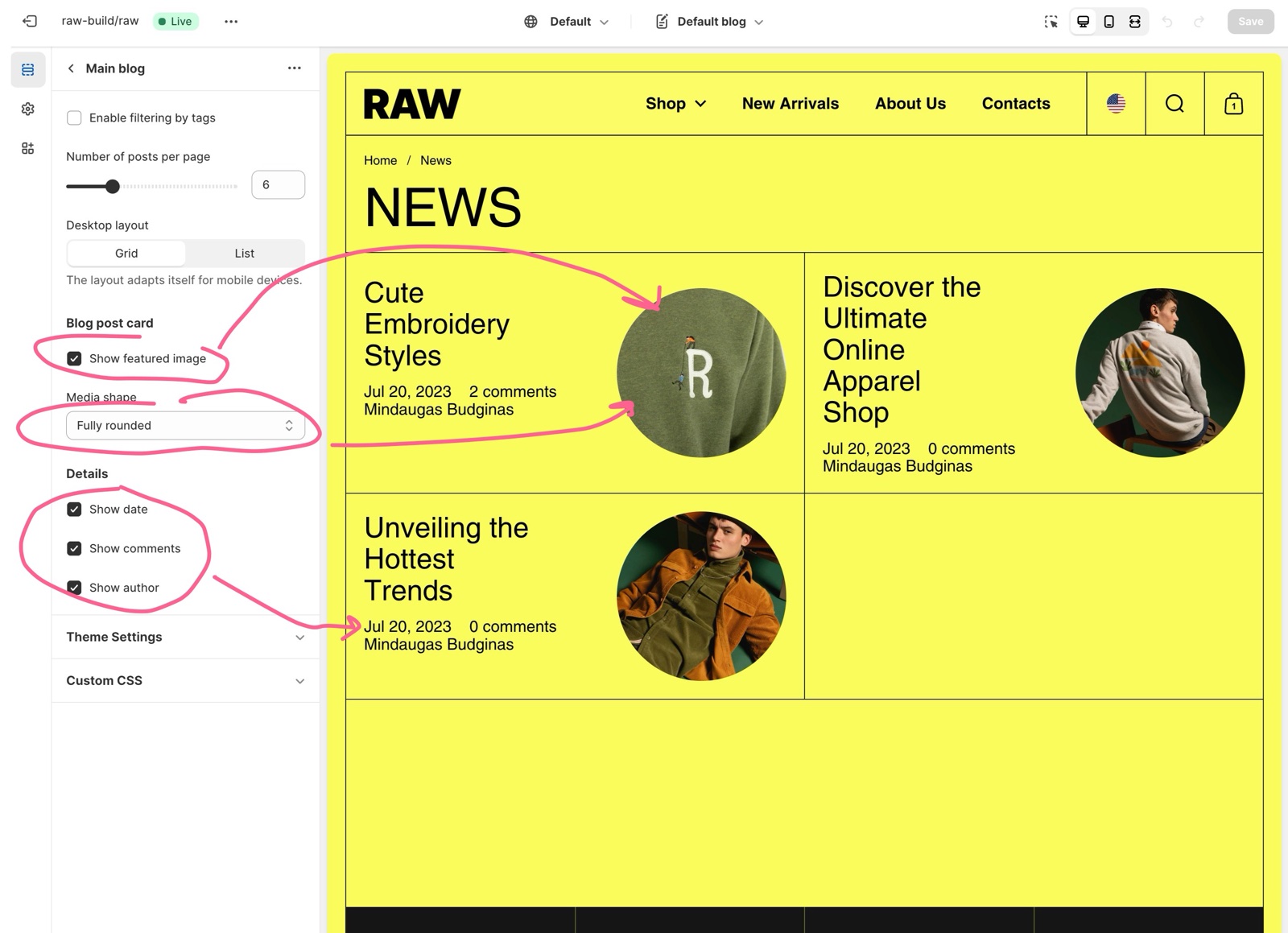Viewport: 1288px width, 933px height.
Task: Expand the Shop navigation menu
Action: tap(675, 104)
